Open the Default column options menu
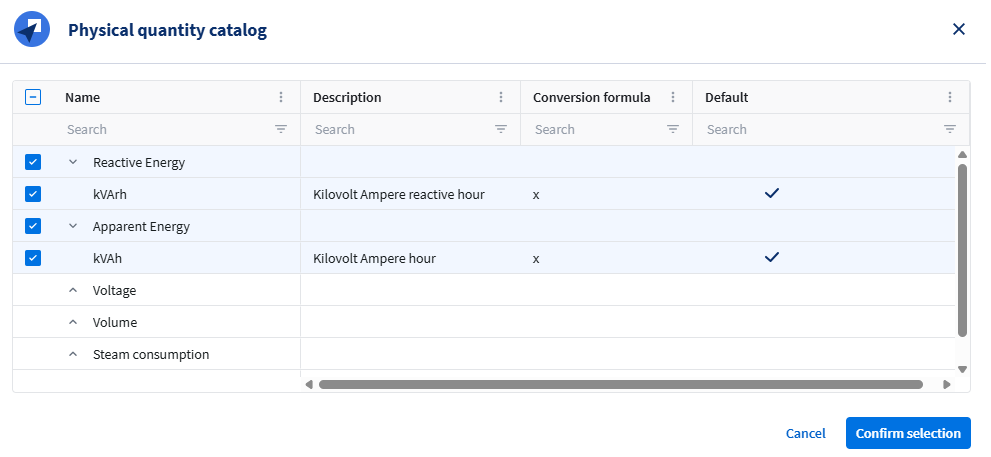This screenshot has height=457, width=991. tap(950, 97)
